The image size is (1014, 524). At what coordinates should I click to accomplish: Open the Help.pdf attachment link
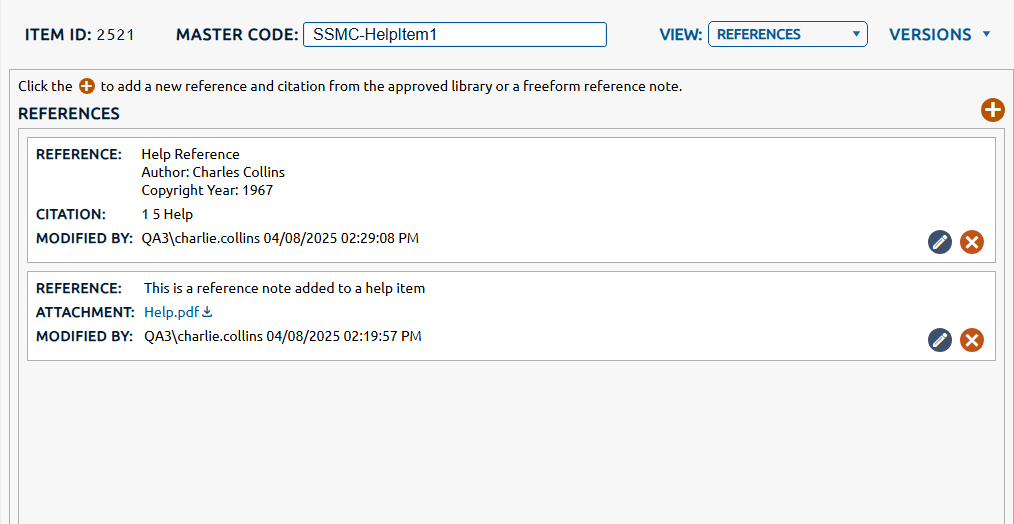(x=172, y=312)
